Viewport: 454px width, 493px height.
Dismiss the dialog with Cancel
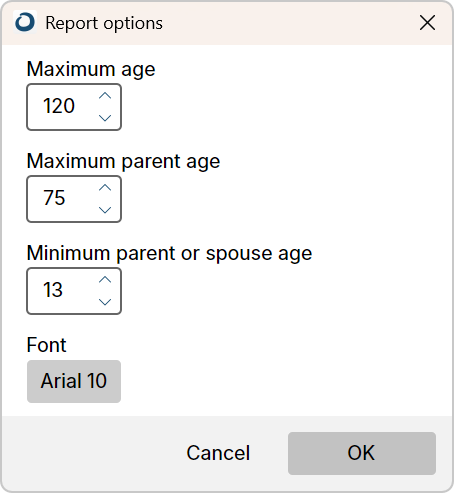point(218,453)
